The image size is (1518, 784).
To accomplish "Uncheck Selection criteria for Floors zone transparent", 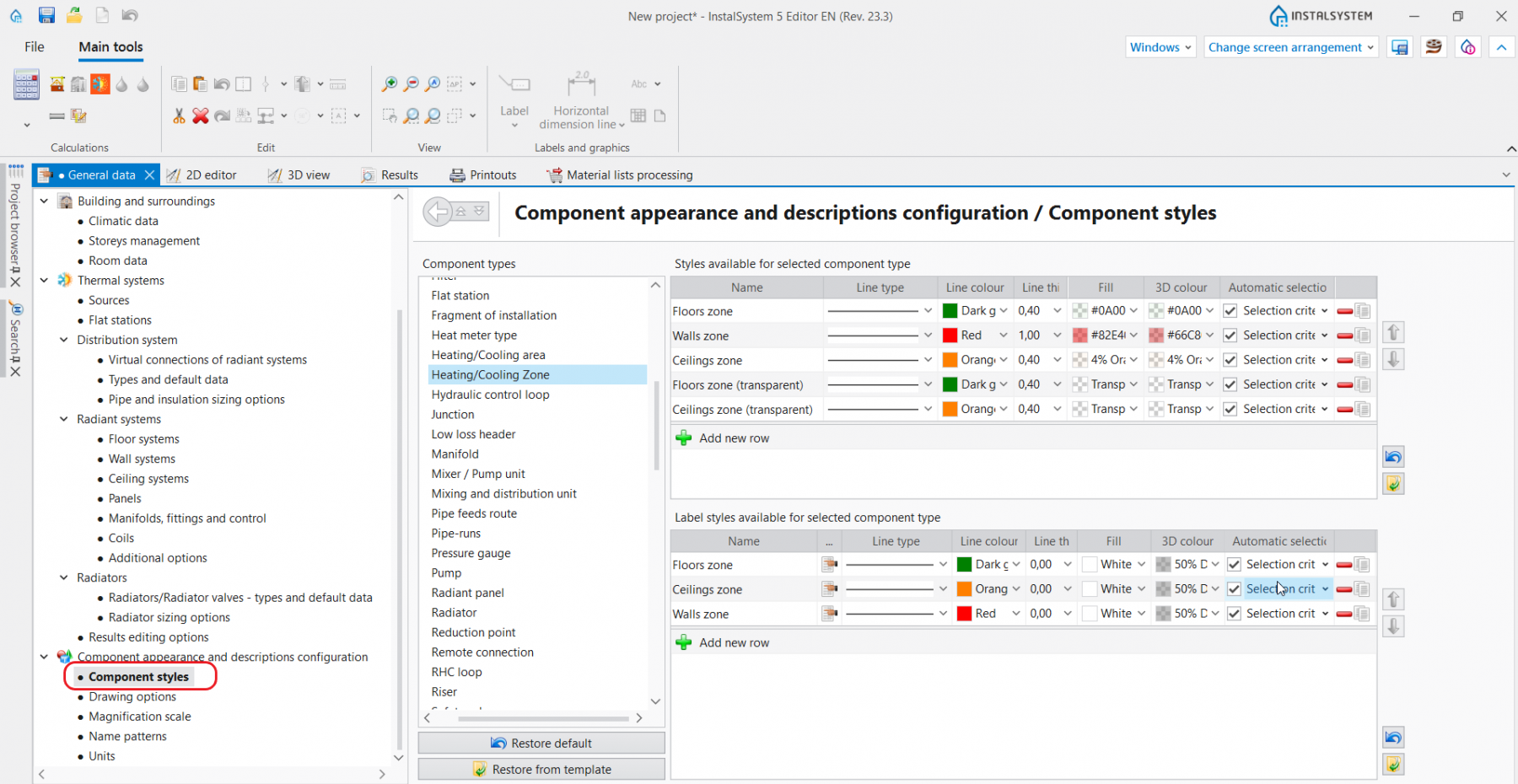I will (1230, 384).
